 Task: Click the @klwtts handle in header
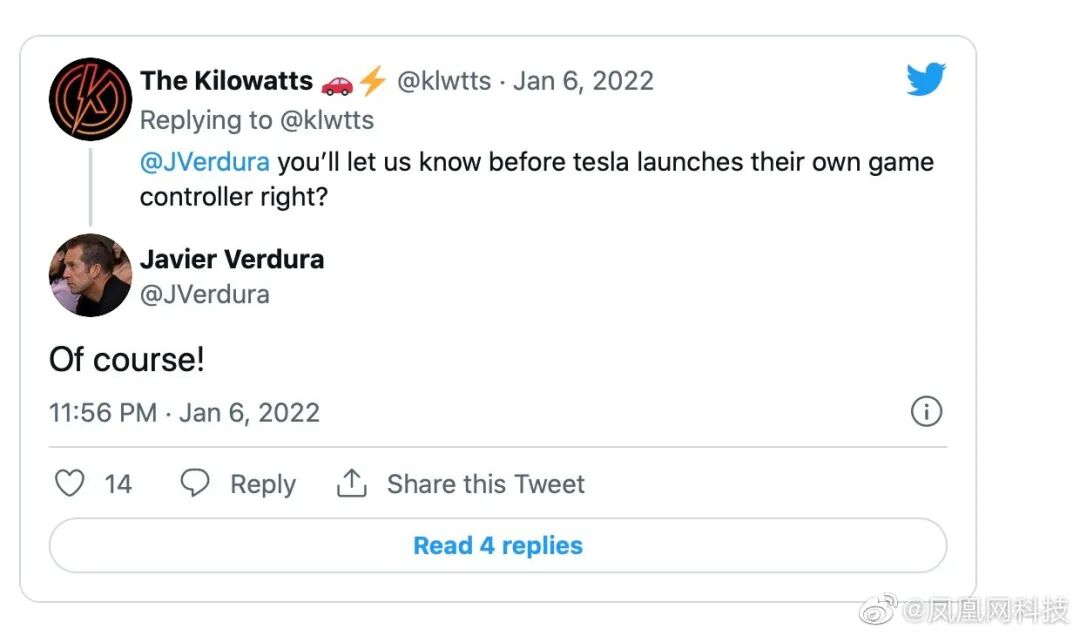[x=444, y=81]
